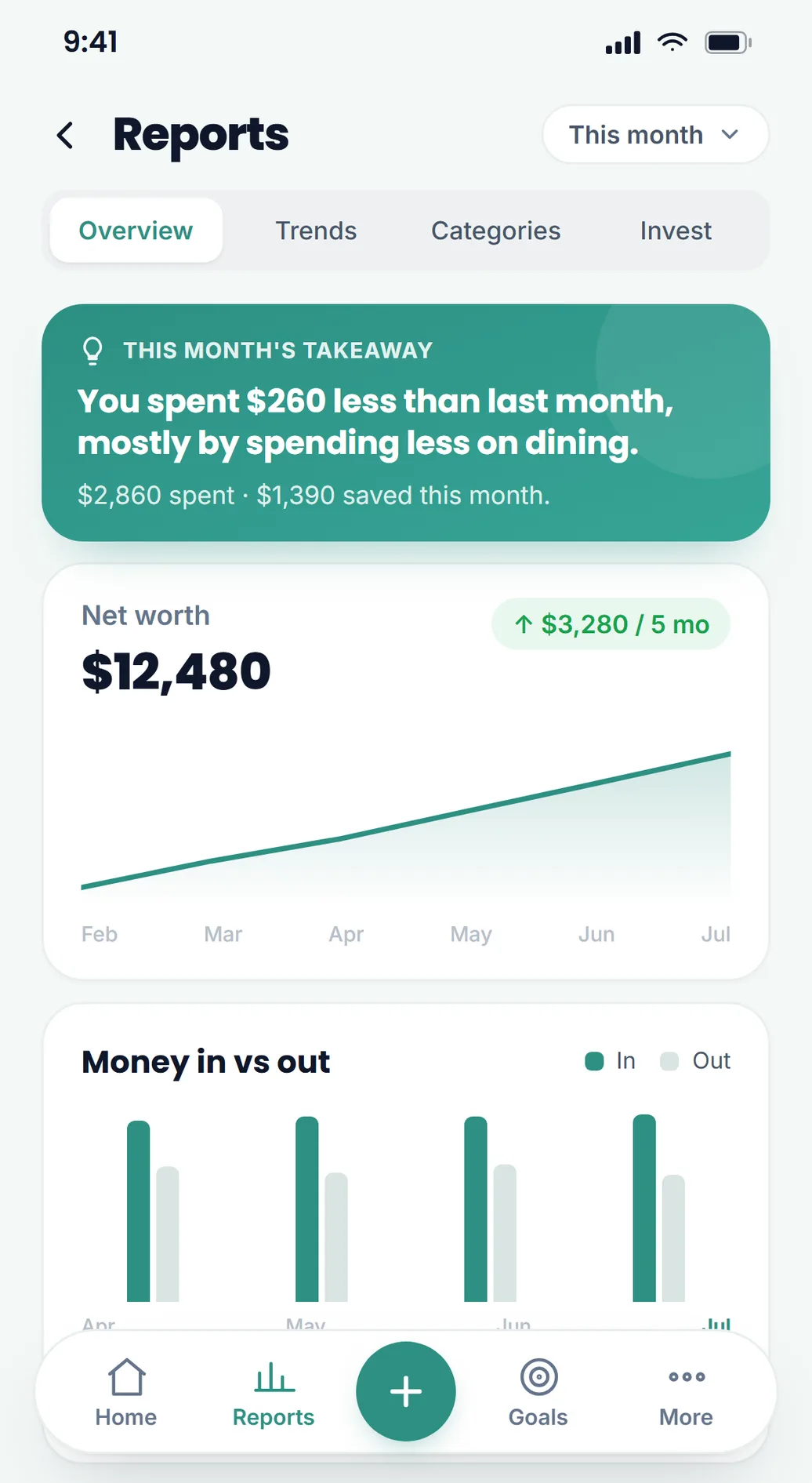Tap the green up-arrow in net worth badge
The height and width of the screenshot is (1483, 812).
[x=524, y=624]
